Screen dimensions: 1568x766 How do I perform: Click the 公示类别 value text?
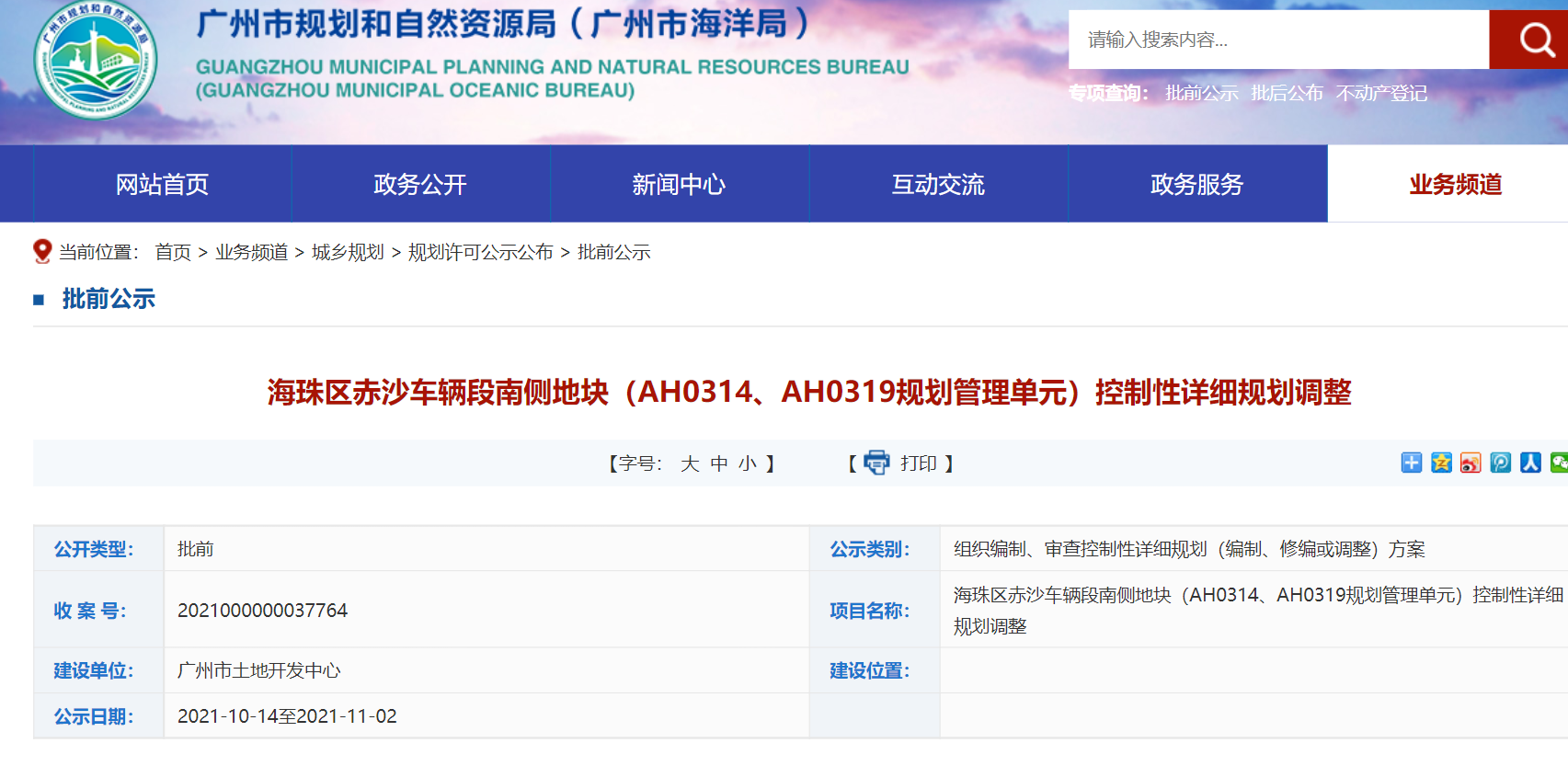point(1189,549)
